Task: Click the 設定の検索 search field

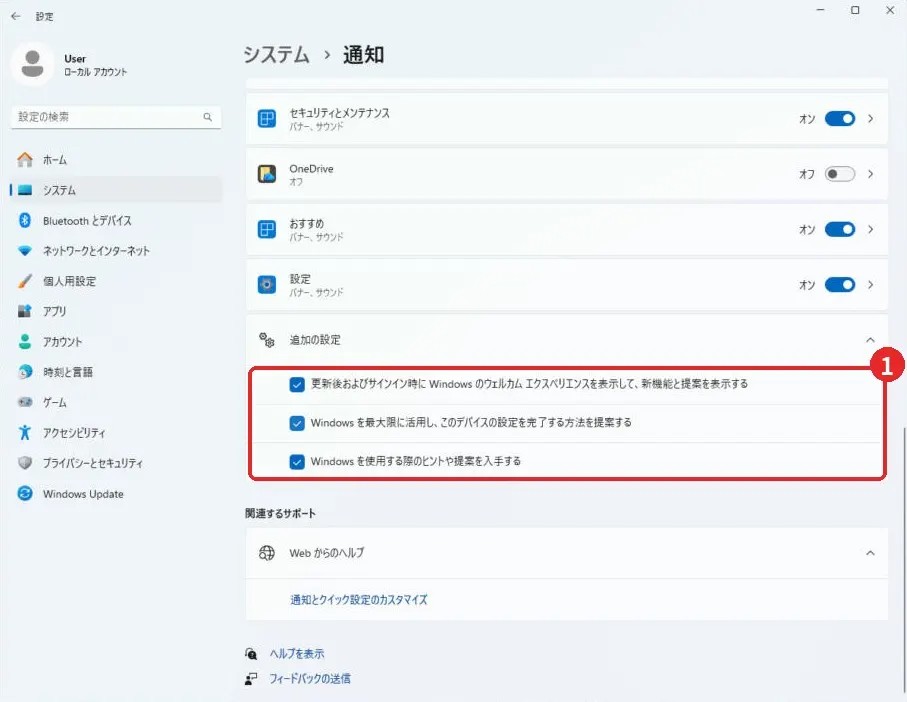Action: click(x=116, y=117)
